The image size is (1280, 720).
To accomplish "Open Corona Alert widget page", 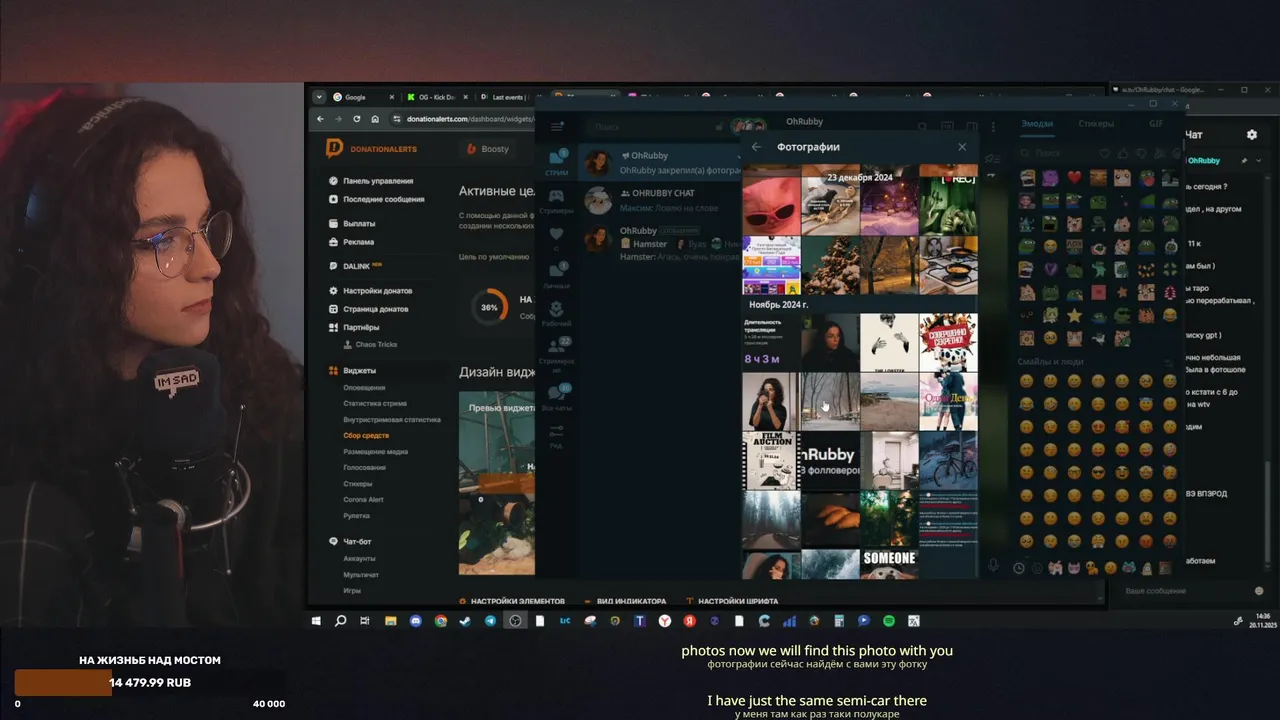I will click(363, 500).
